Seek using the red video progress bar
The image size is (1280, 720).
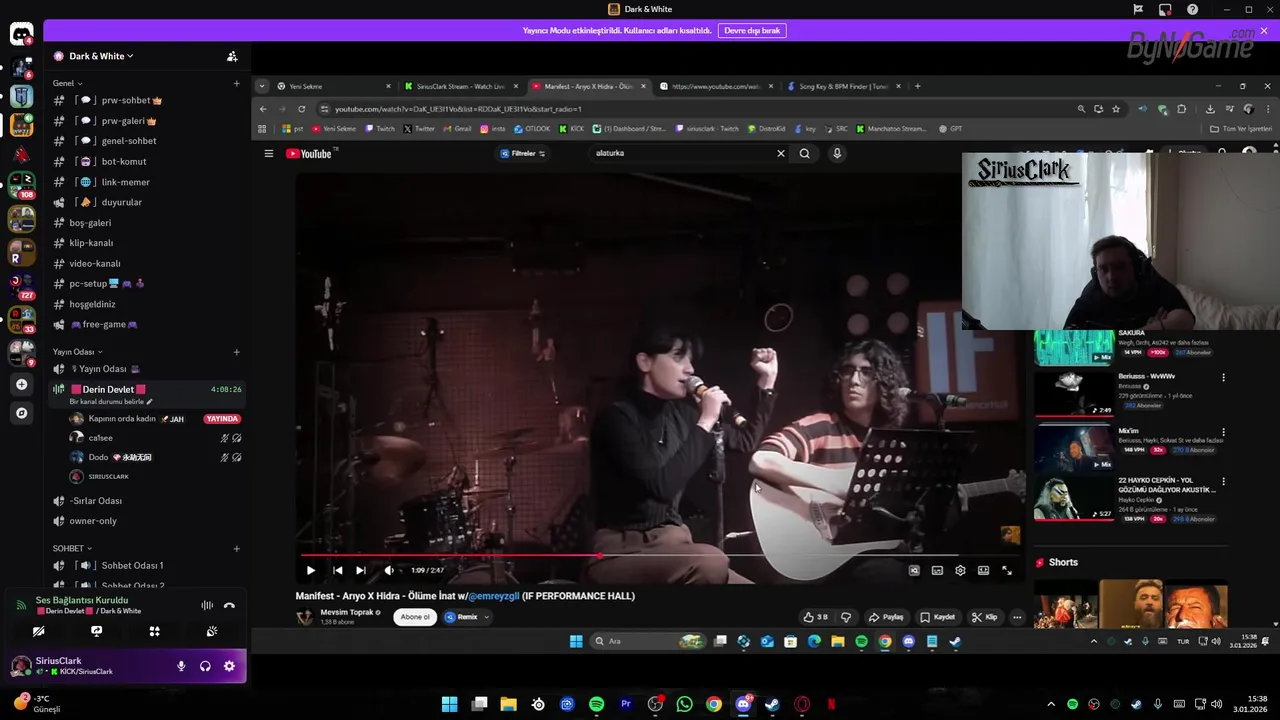click(x=662, y=555)
